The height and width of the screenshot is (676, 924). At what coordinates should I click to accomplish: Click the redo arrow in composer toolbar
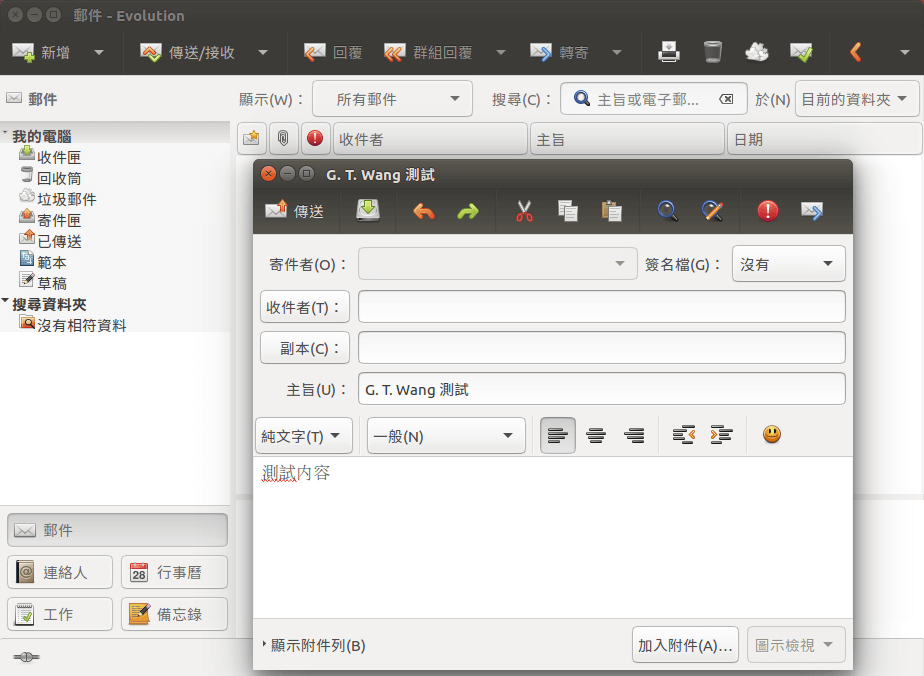point(468,211)
